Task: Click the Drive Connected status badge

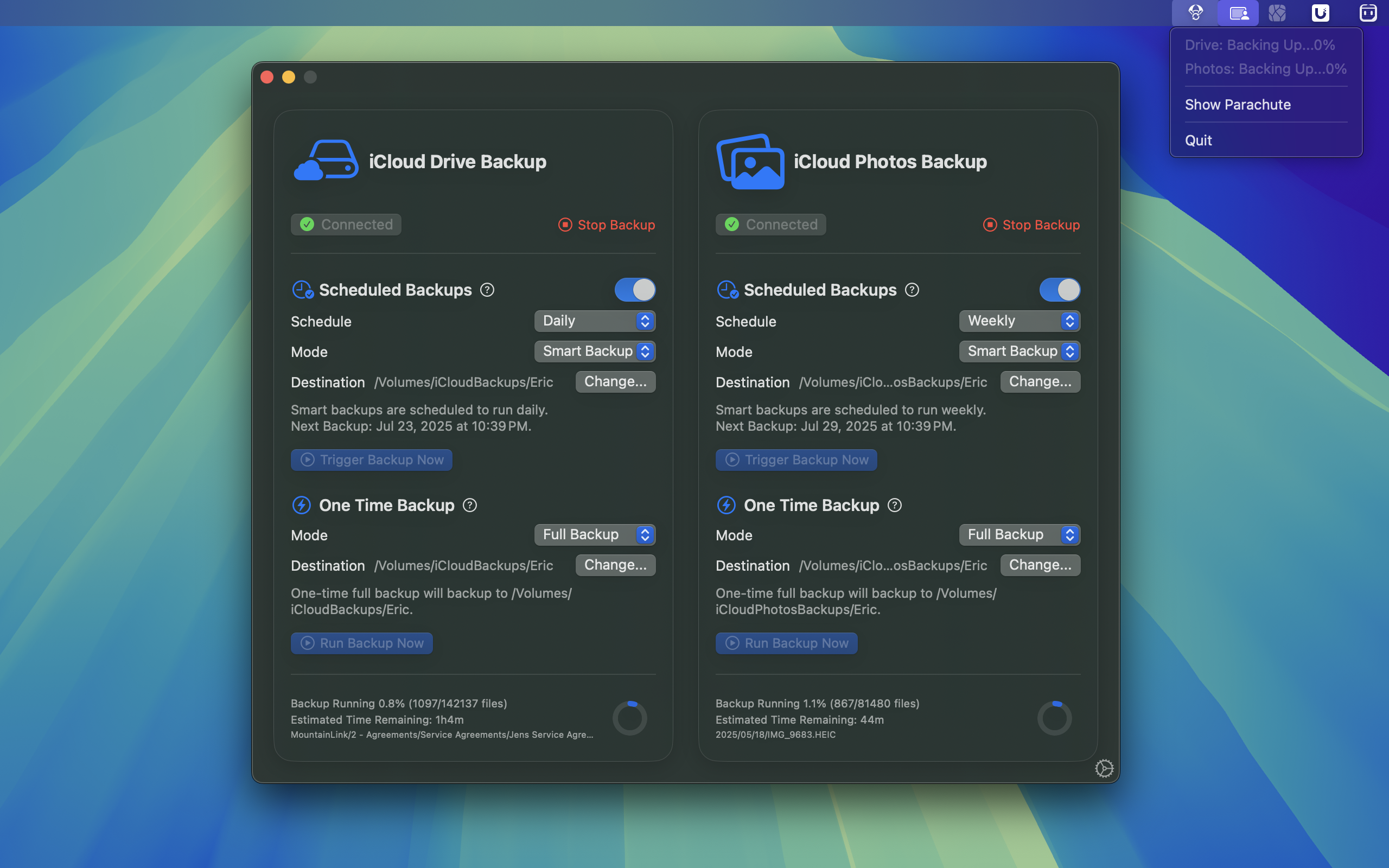Action: (346, 225)
